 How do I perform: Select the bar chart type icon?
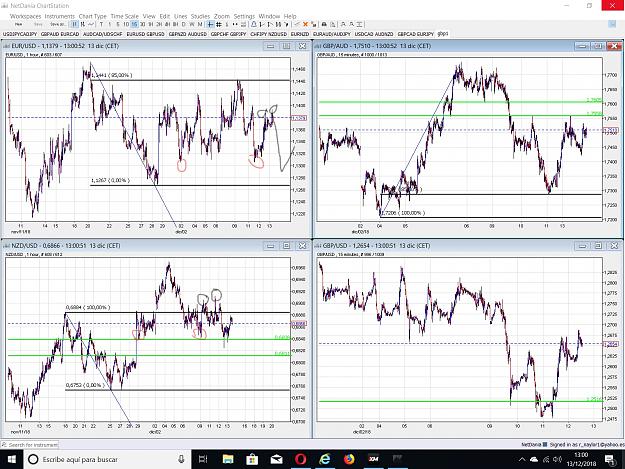coord(75,24)
